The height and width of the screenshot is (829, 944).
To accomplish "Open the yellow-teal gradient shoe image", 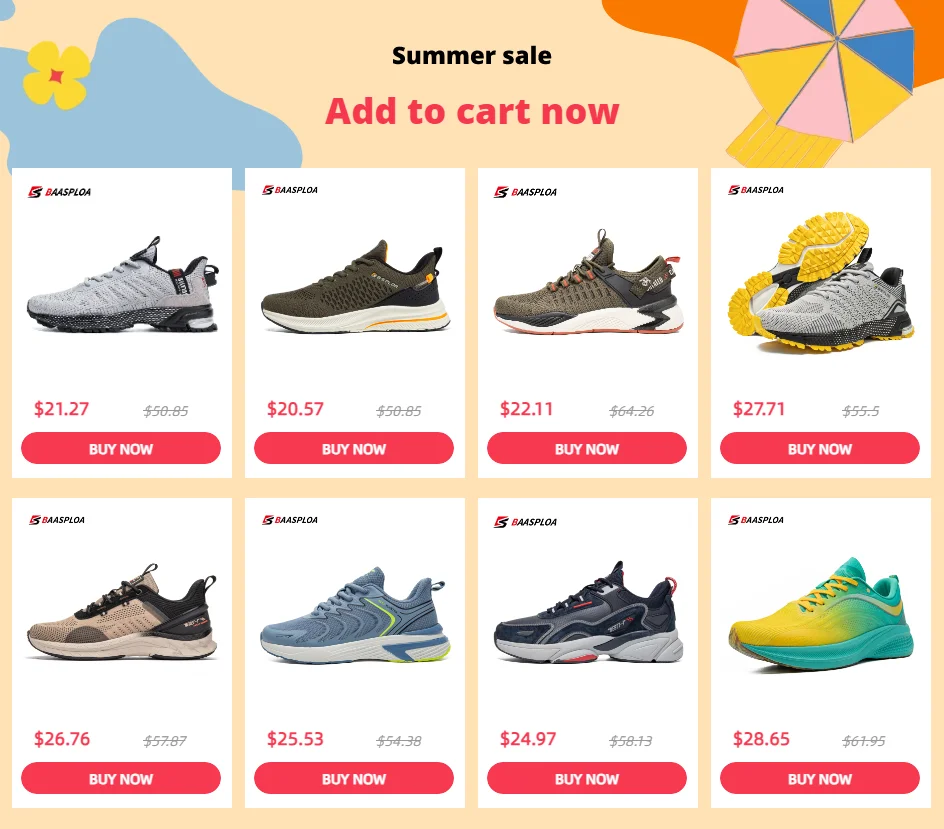I will (x=821, y=614).
